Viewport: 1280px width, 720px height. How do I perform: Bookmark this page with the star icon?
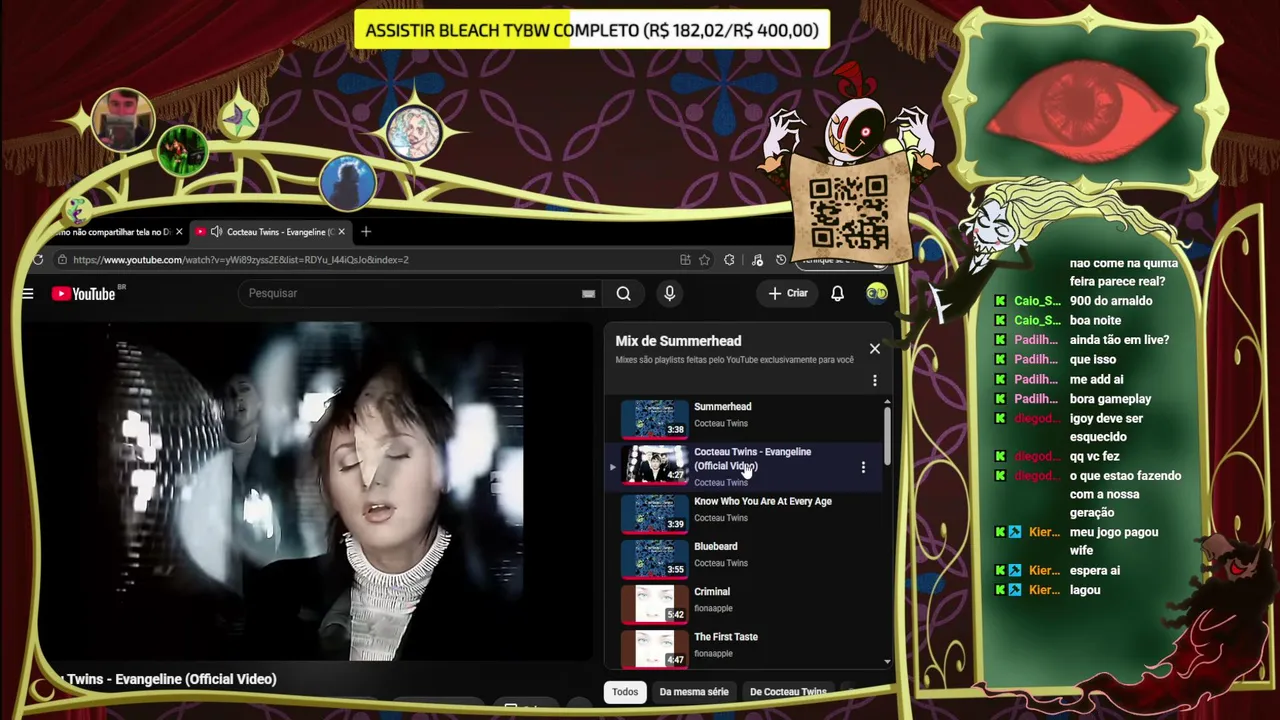(705, 260)
